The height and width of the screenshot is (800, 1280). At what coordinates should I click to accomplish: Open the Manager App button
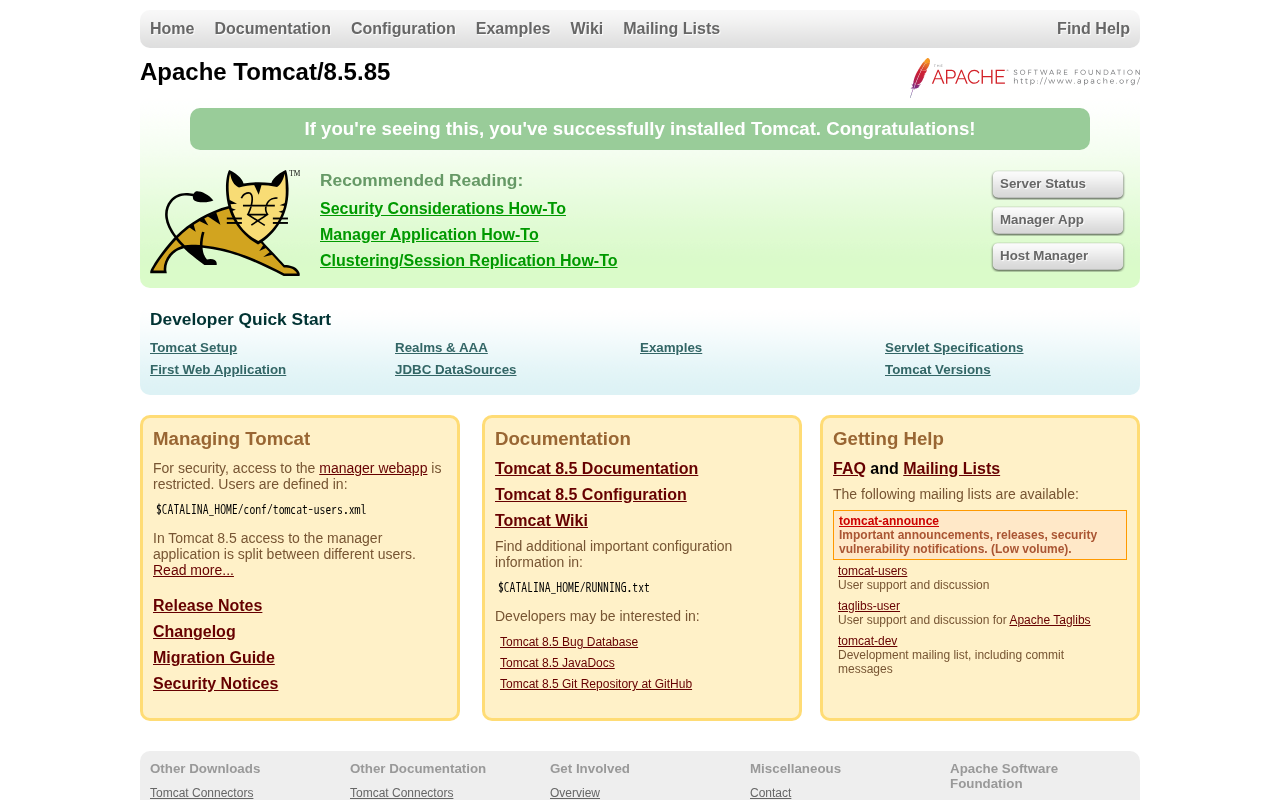[x=1058, y=220]
